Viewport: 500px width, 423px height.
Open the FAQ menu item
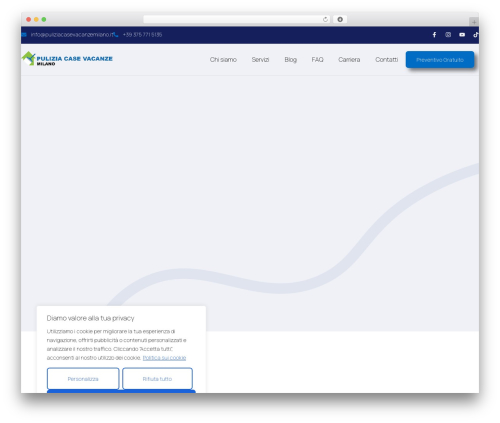317,60
